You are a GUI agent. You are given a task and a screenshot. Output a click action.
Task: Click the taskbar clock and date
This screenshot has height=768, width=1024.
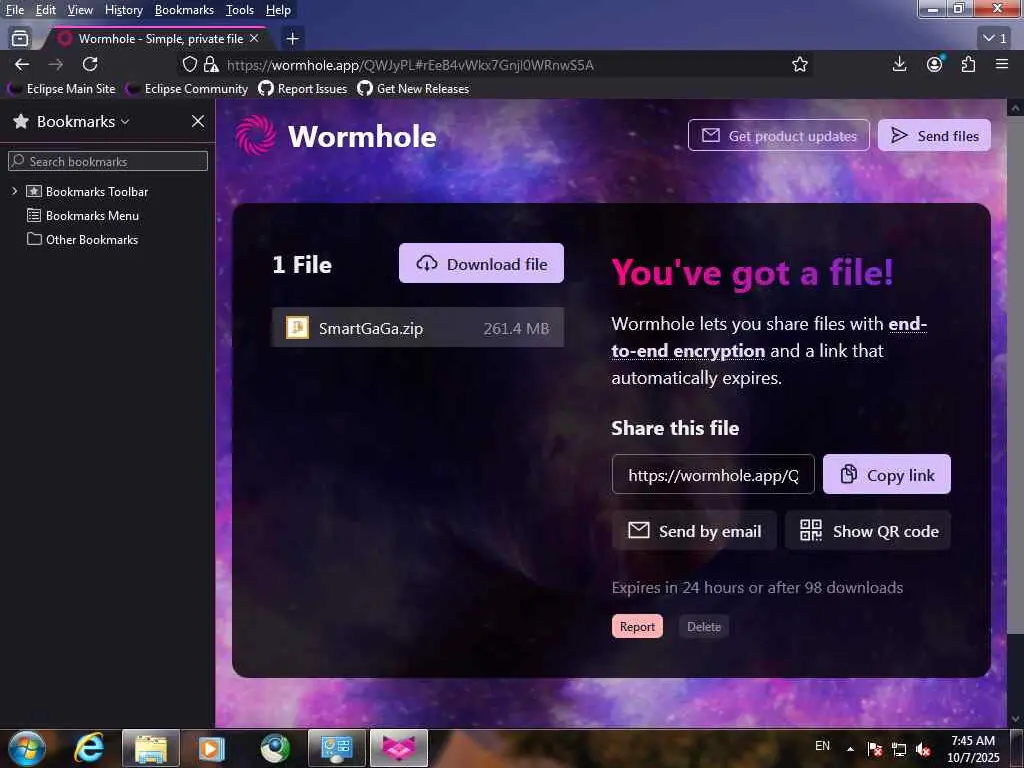pyautogui.click(x=973, y=749)
